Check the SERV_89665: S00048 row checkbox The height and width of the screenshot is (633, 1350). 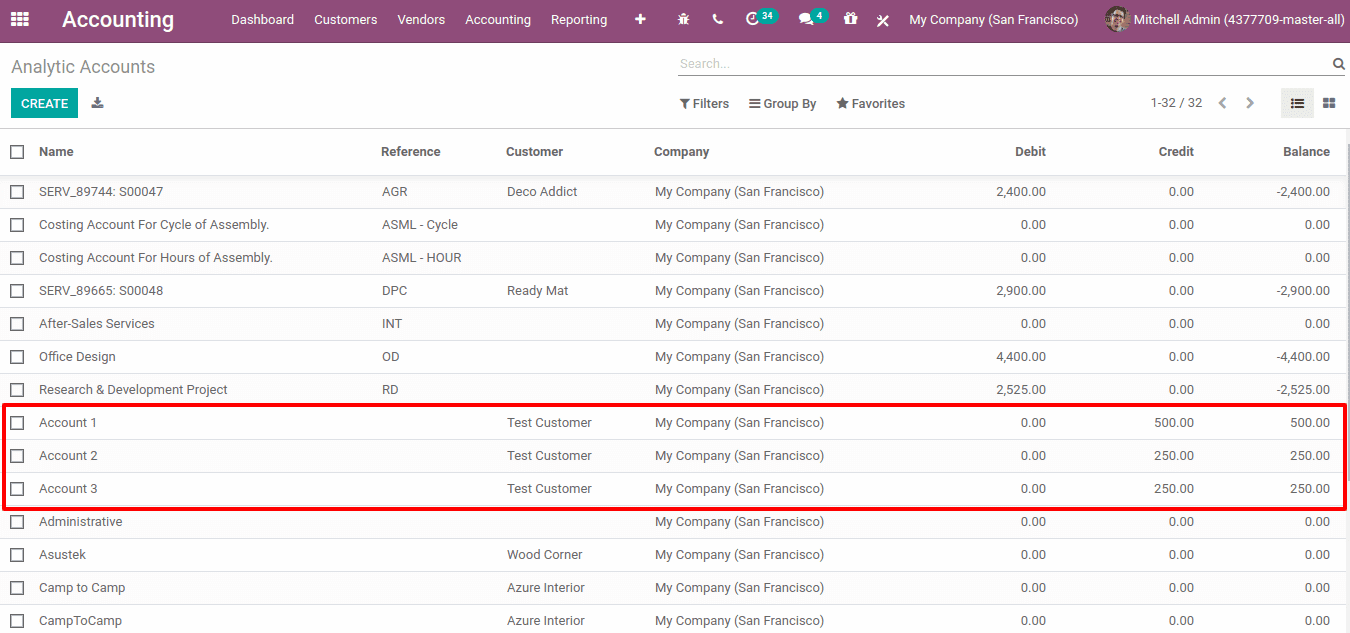click(17, 291)
